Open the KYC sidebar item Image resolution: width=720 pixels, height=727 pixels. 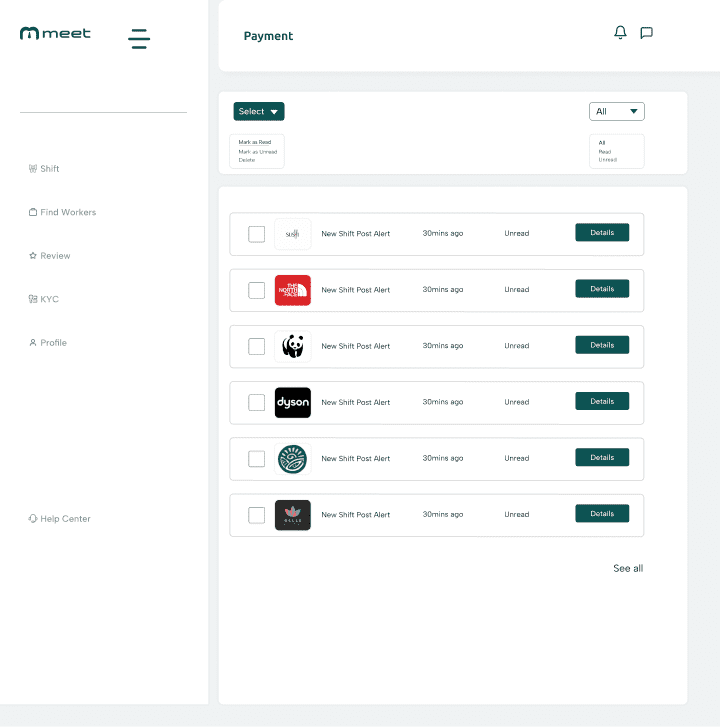[x=49, y=299]
